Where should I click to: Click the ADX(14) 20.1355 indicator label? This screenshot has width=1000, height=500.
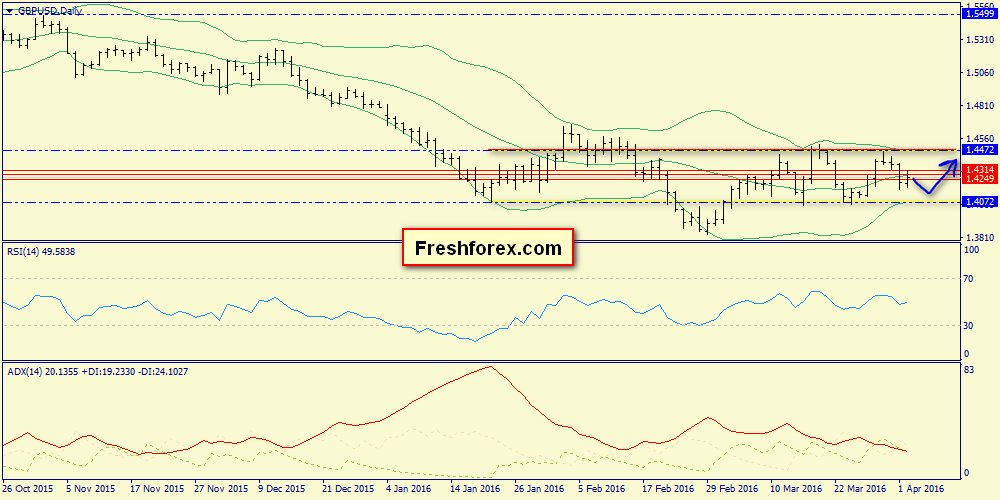point(98,371)
